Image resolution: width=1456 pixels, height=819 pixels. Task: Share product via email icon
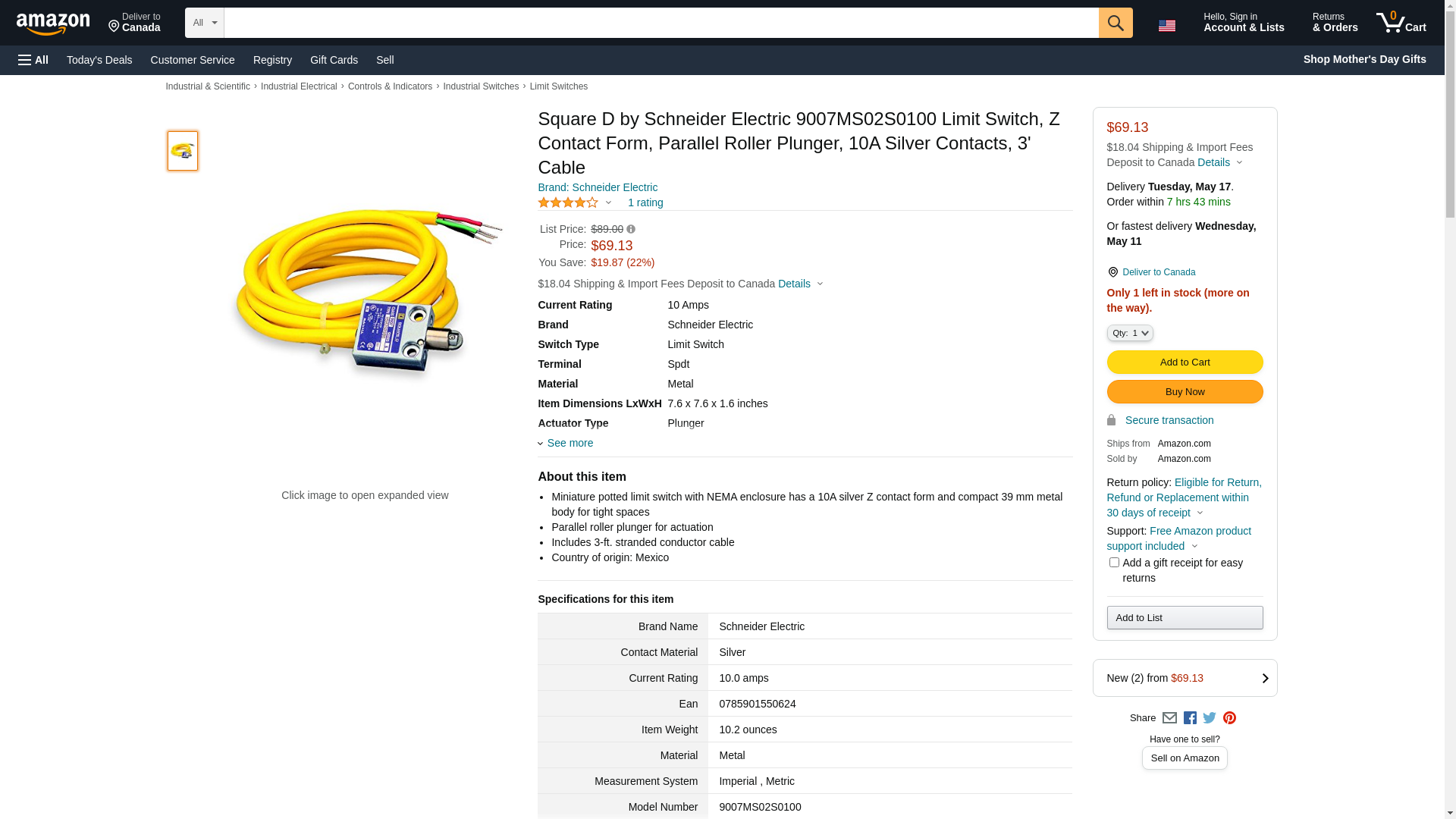[1169, 717]
